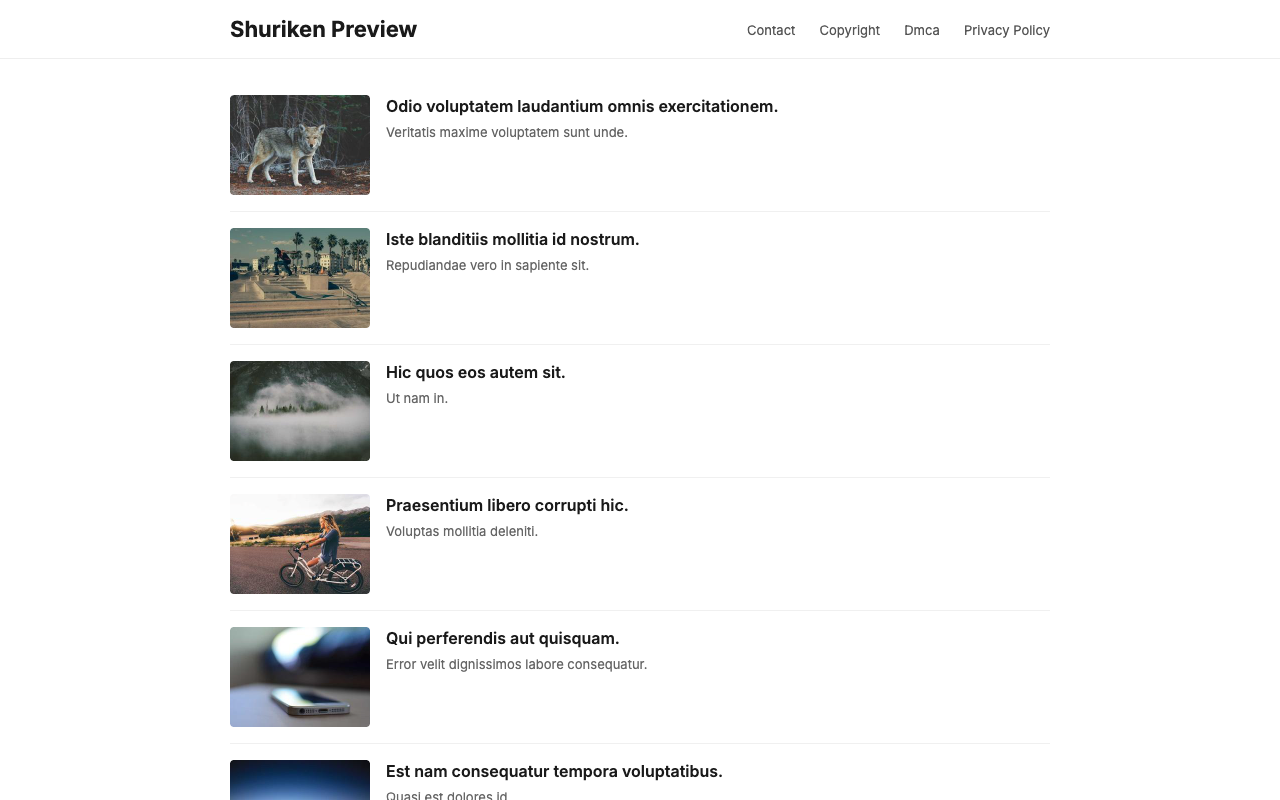Click the wolf thumbnail image
Image resolution: width=1280 pixels, height=800 pixels.
[x=300, y=145]
